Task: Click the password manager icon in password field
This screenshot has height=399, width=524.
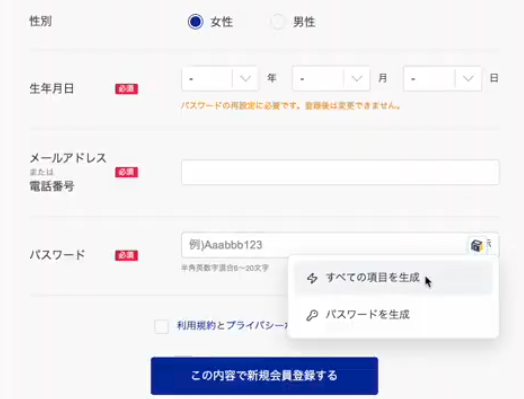Action: coord(477,245)
